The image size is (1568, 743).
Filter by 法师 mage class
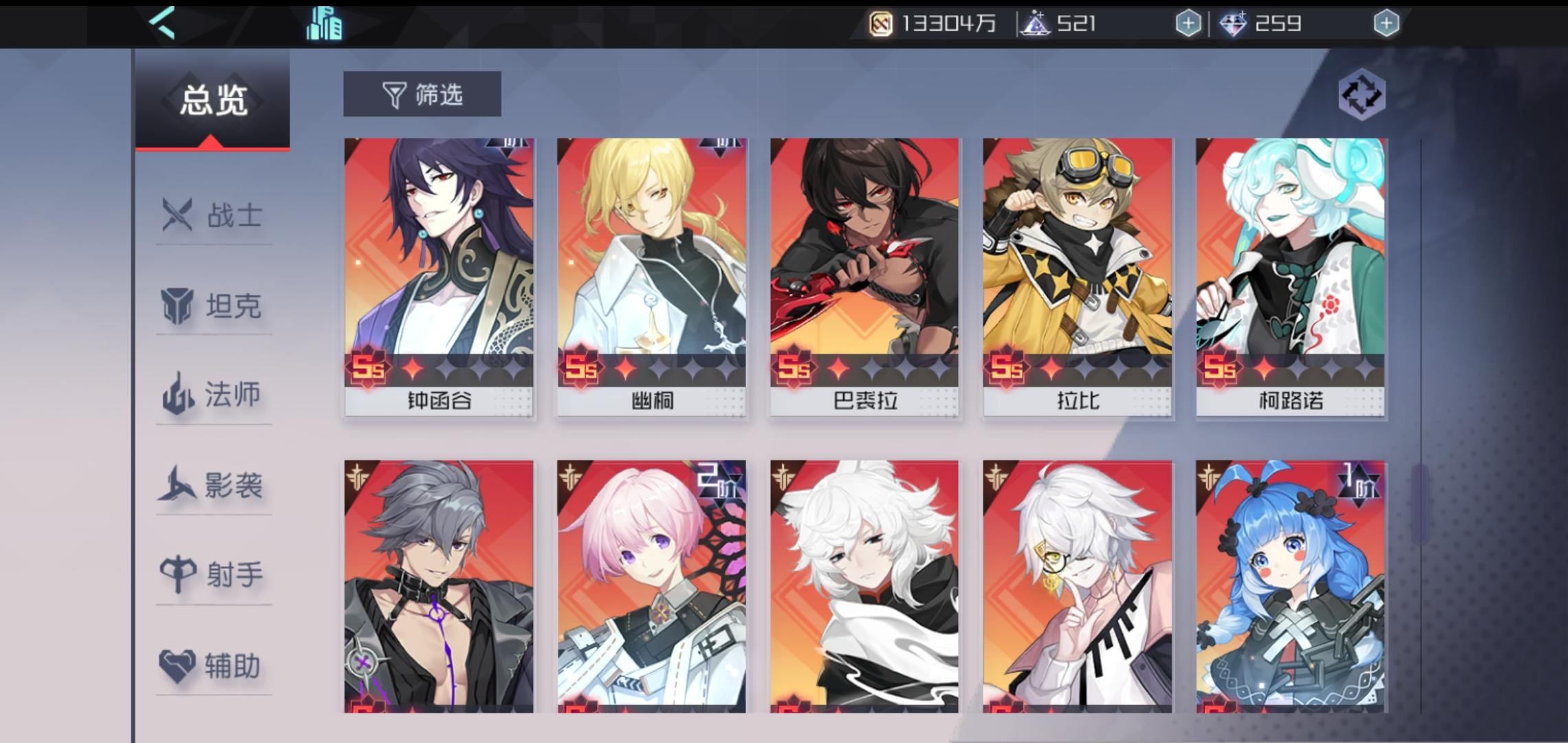point(213,395)
